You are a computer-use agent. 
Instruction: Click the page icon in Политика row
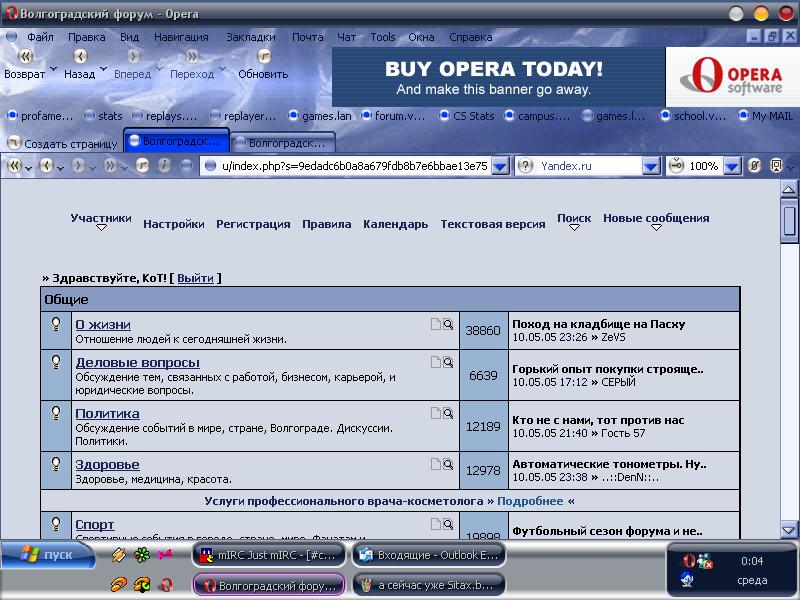pyautogui.click(x=435, y=412)
